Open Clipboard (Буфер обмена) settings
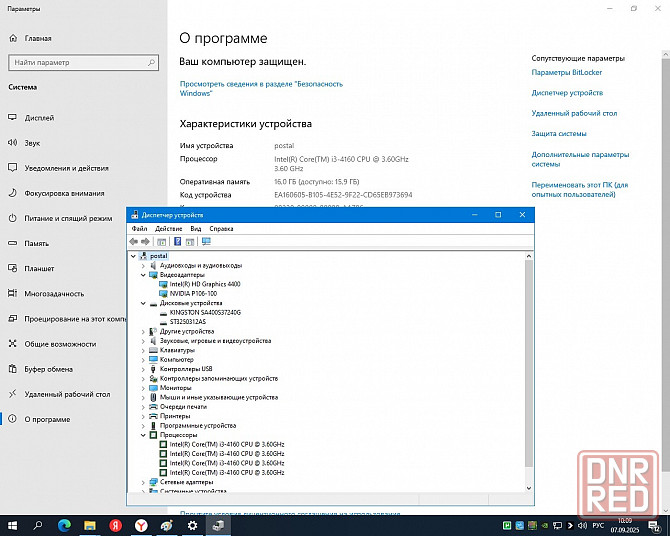 tap(48, 369)
